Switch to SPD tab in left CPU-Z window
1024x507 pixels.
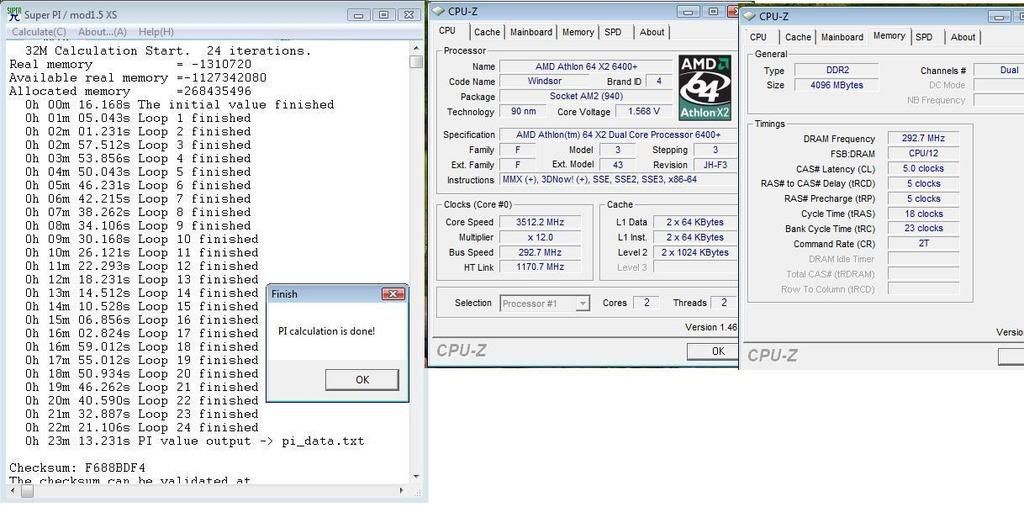point(613,32)
